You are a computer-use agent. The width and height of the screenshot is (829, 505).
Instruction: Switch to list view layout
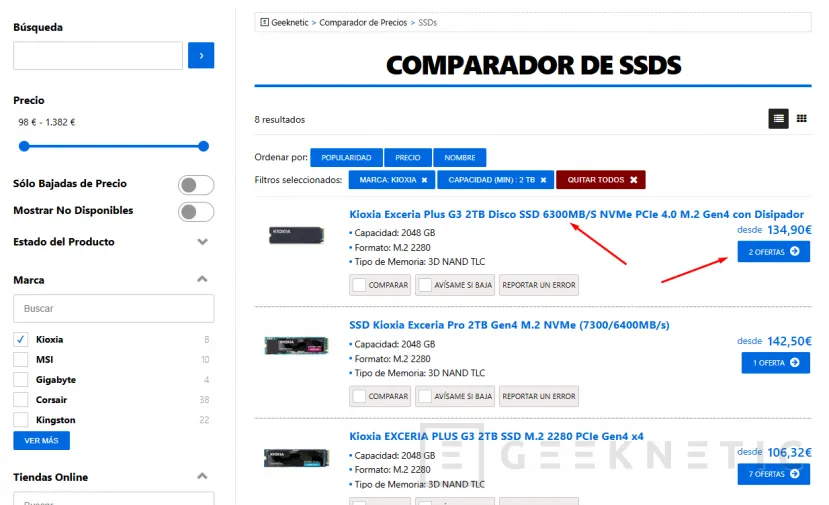coord(778,118)
